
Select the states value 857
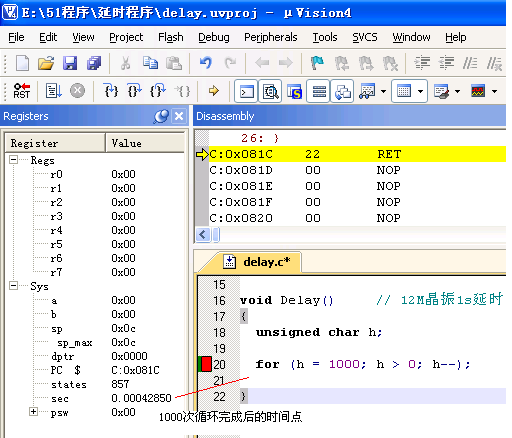click(120, 384)
